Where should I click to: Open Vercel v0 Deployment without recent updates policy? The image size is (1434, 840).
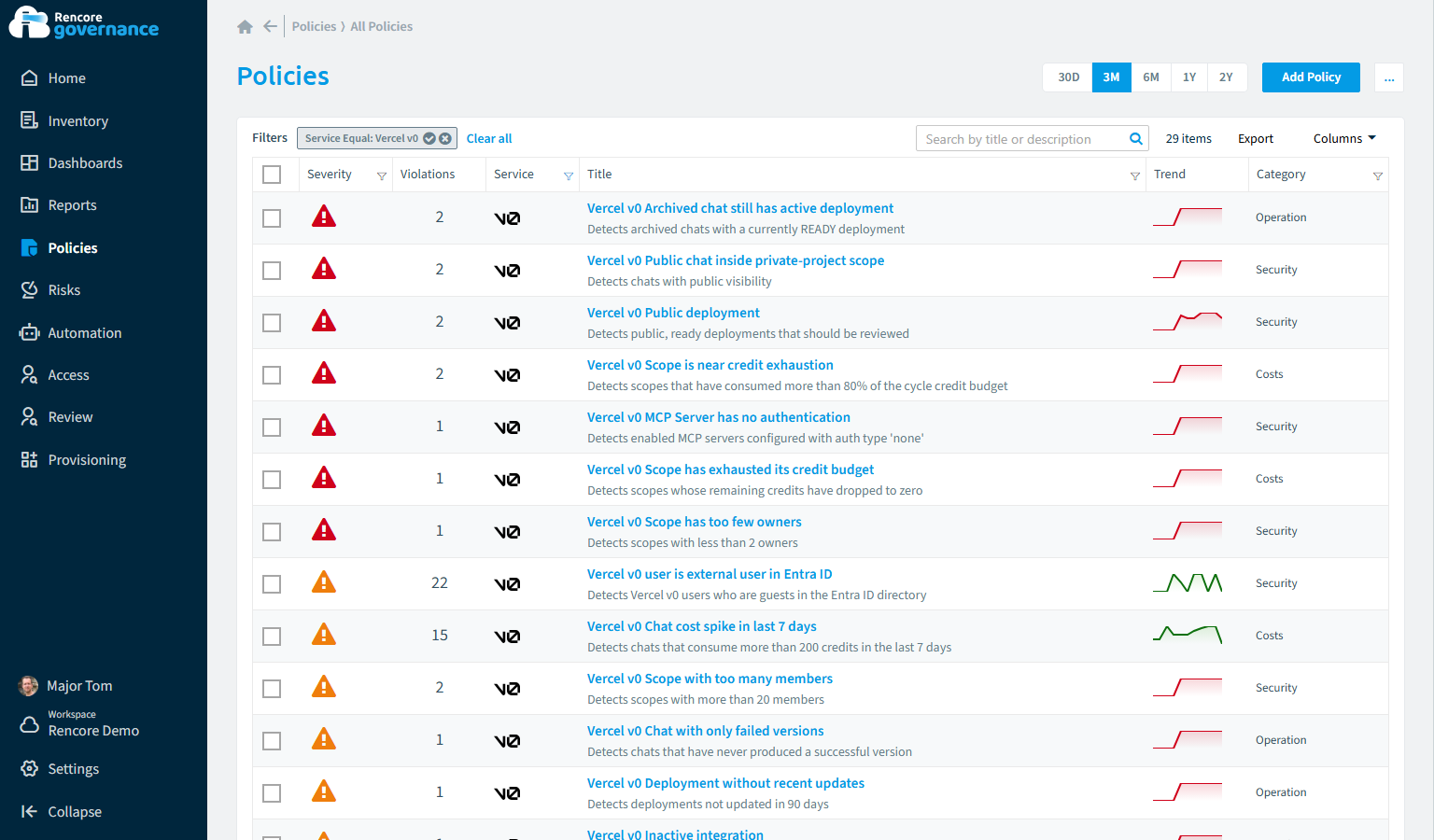click(x=725, y=783)
